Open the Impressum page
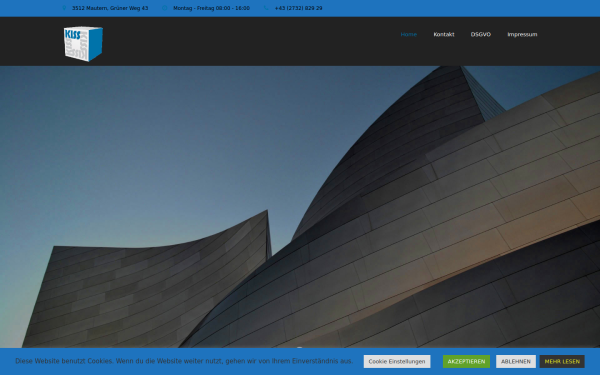Screen dimensions: 600x375 pos(522,34)
